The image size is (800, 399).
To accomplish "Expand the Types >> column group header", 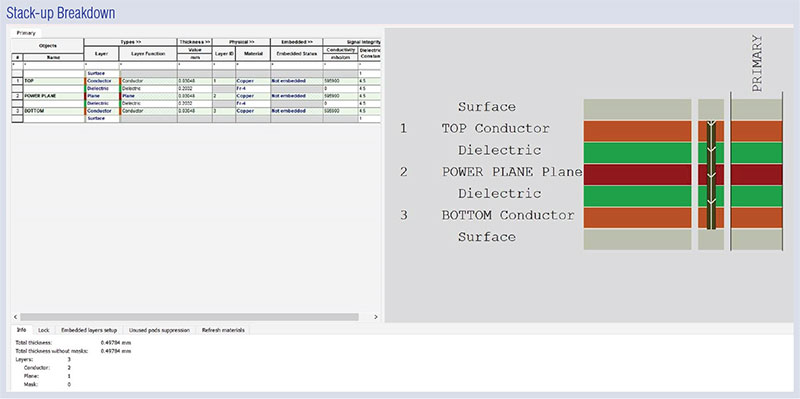I will pos(131,42).
